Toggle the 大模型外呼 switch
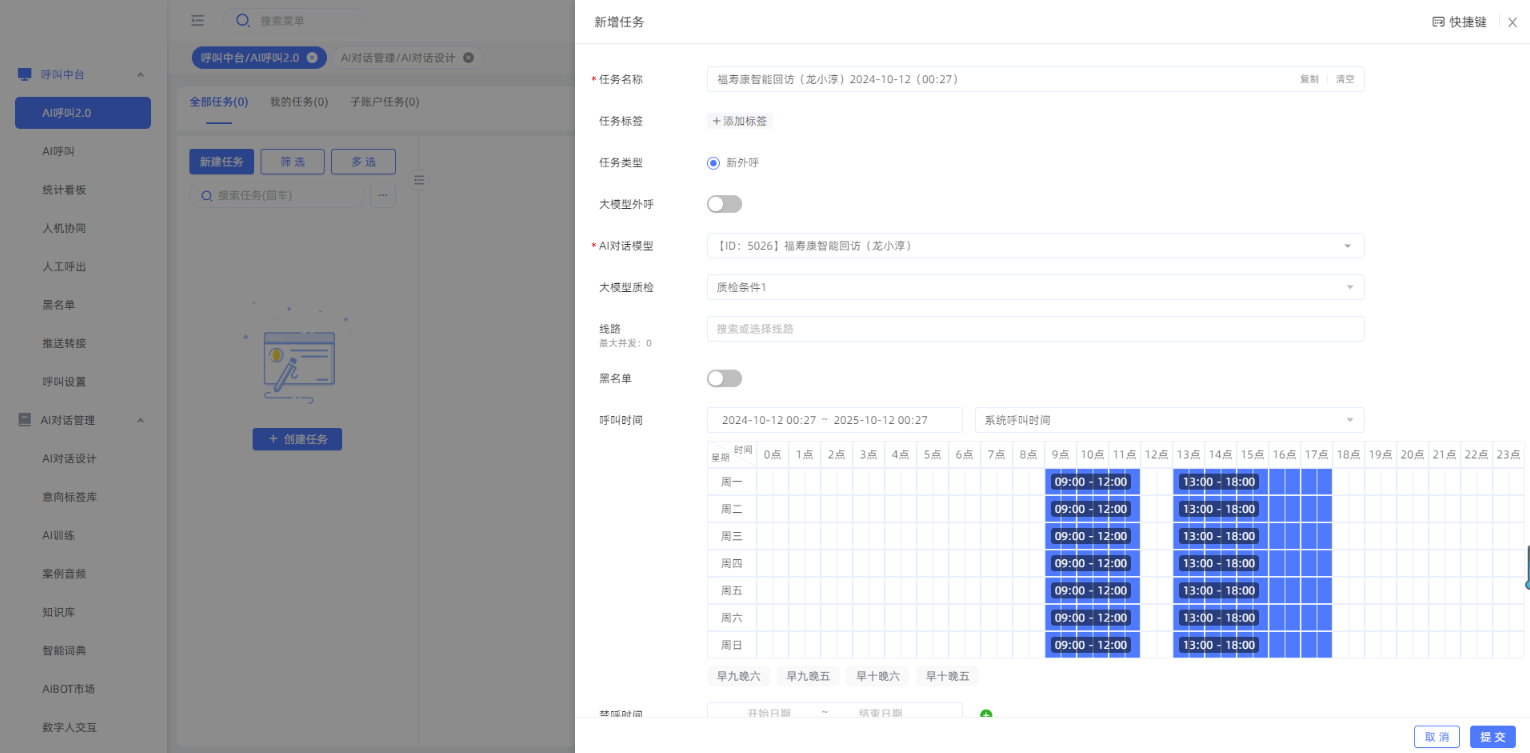 pyautogui.click(x=724, y=204)
